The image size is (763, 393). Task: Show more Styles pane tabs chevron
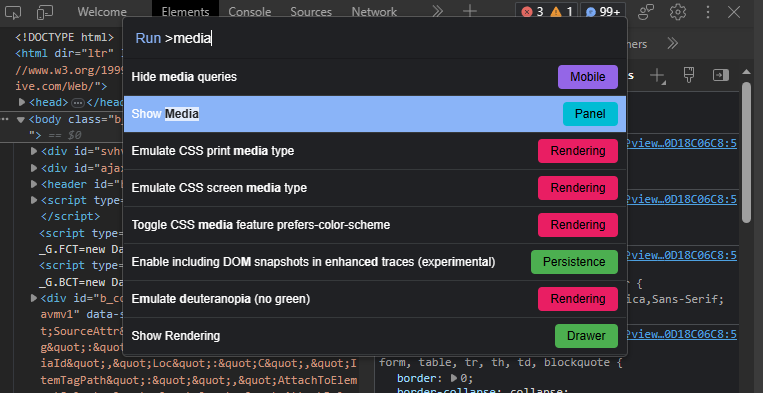pos(672,44)
